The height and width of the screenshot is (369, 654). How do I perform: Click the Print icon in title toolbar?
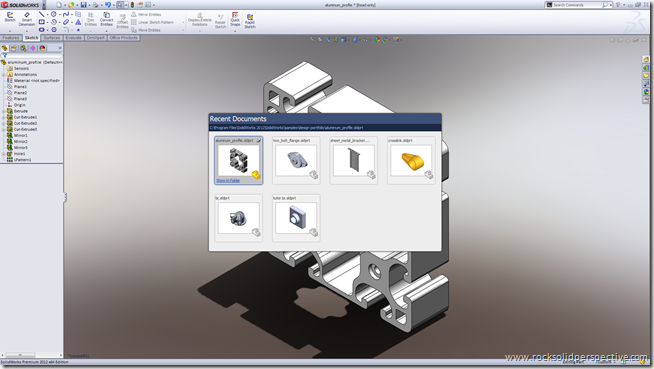[96, 5]
